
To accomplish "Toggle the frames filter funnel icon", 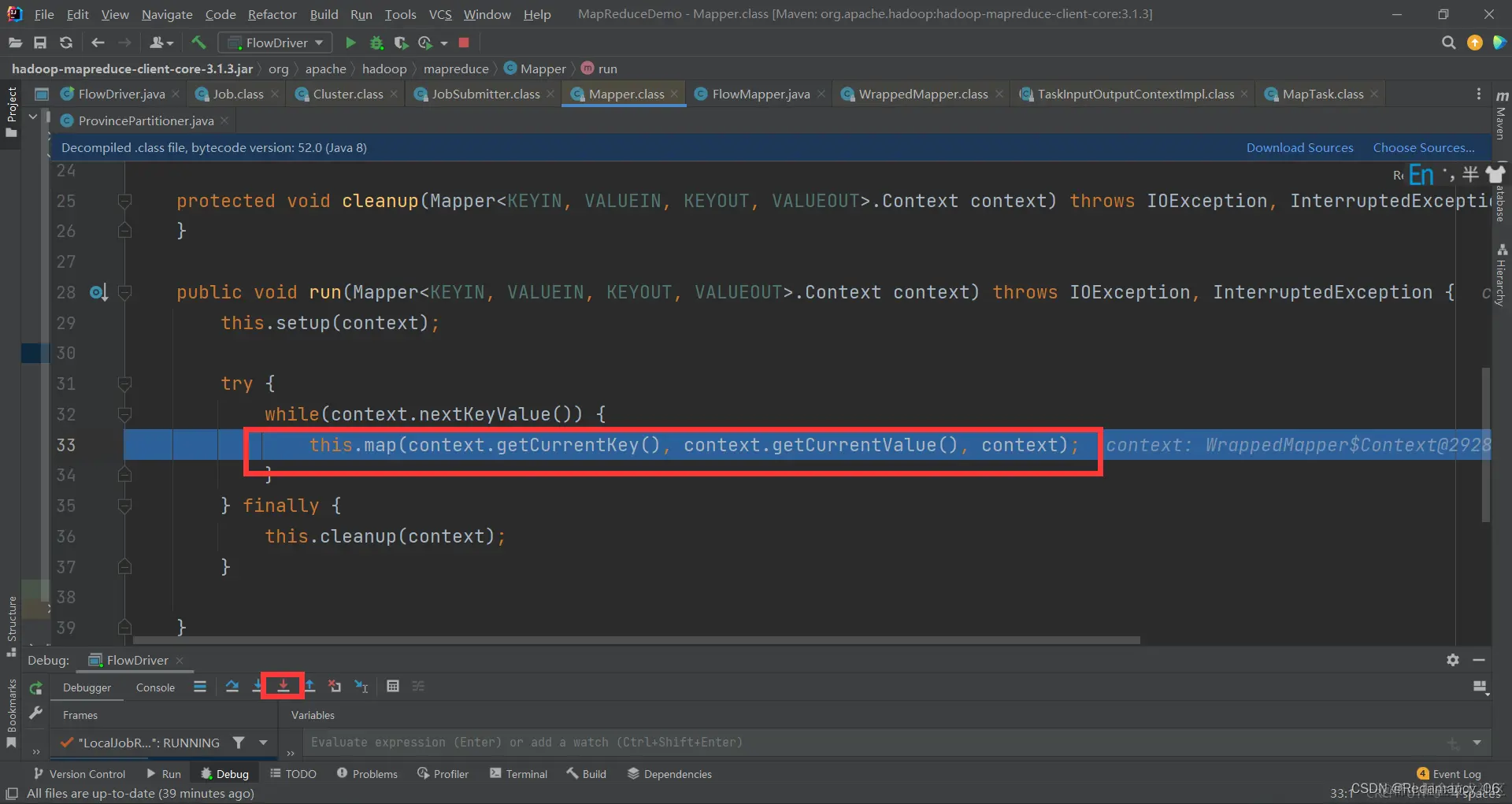I will tap(239, 743).
